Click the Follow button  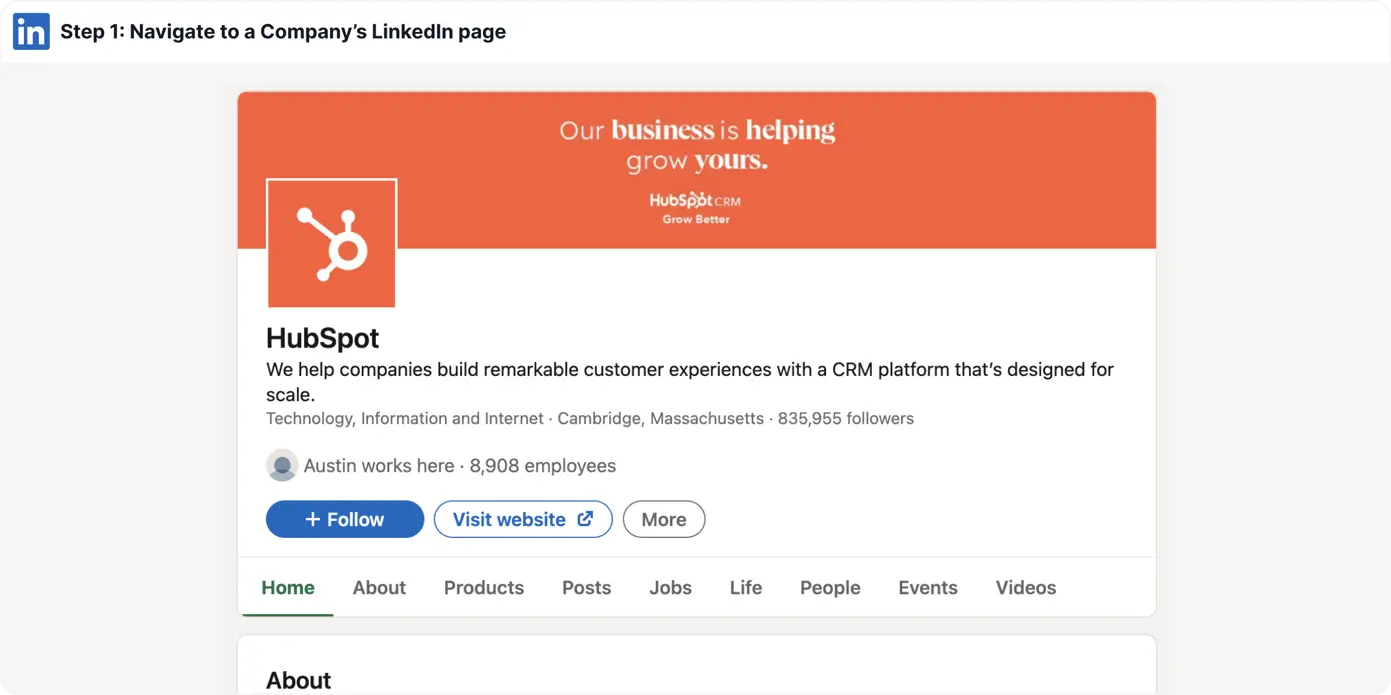click(x=345, y=519)
